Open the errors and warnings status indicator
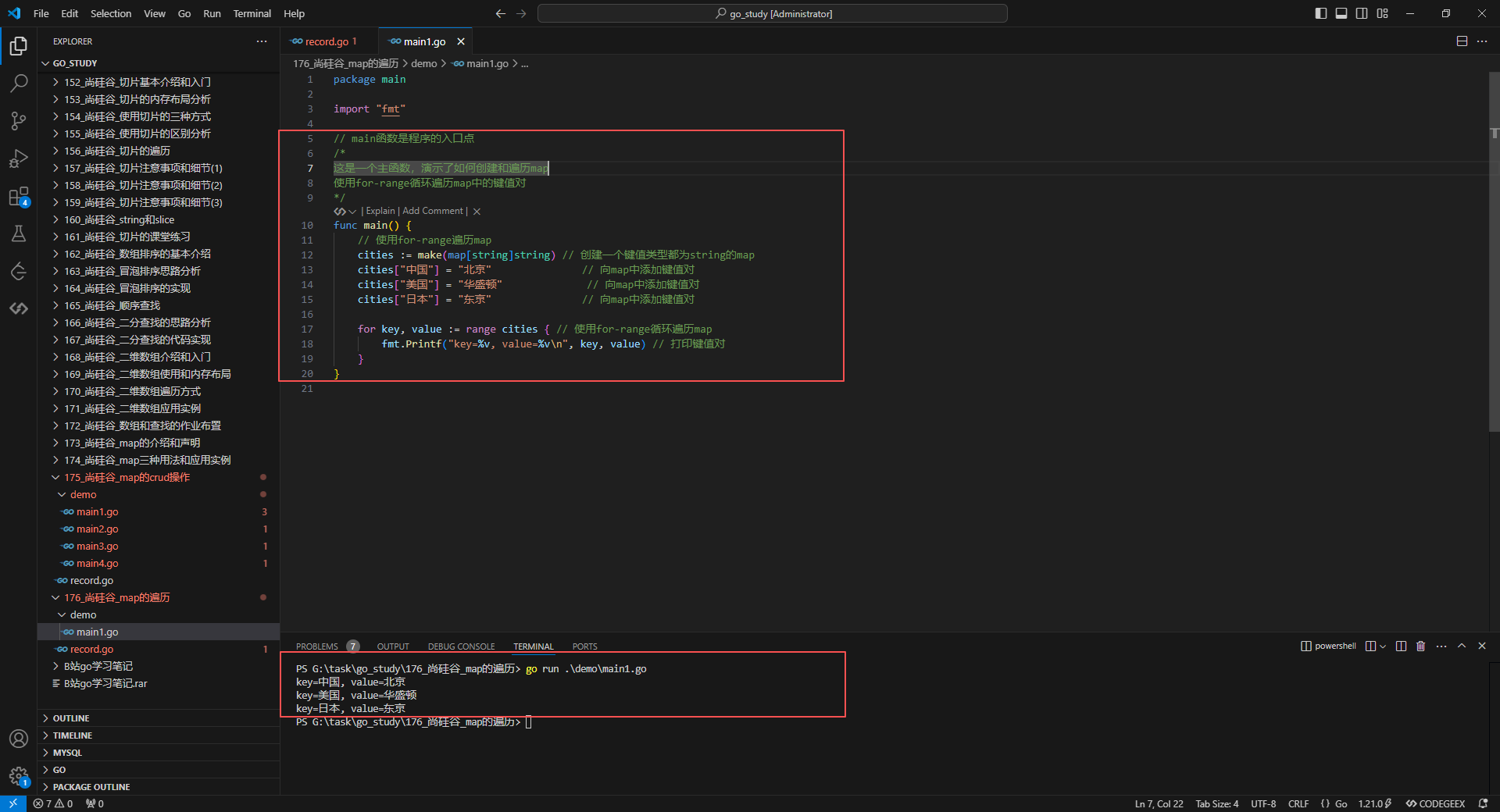 point(53,803)
